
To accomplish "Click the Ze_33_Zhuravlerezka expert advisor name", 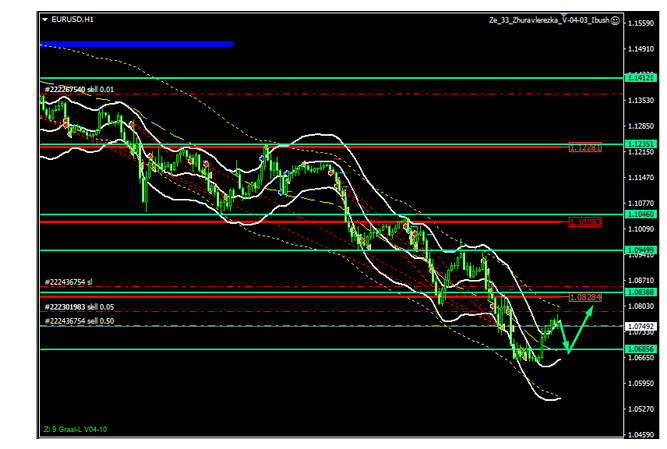I will 548,19.
